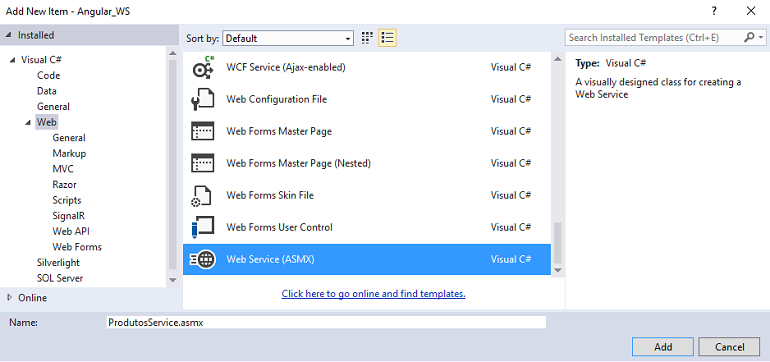This screenshot has width=770, height=362.
Task: Collapse the Visual C# tree node
Action: (x=12, y=60)
